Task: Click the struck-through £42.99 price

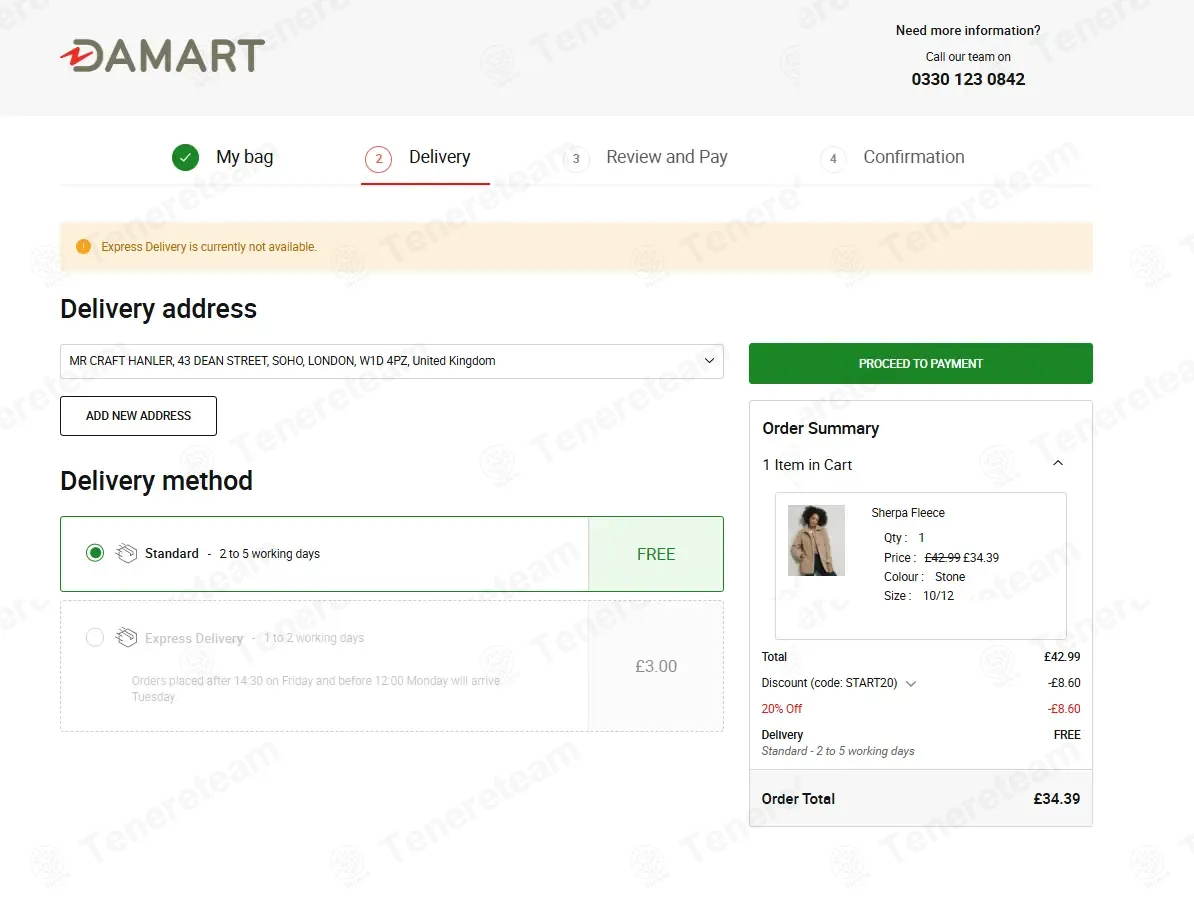Action: pyautogui.click(x=942, y=557)
